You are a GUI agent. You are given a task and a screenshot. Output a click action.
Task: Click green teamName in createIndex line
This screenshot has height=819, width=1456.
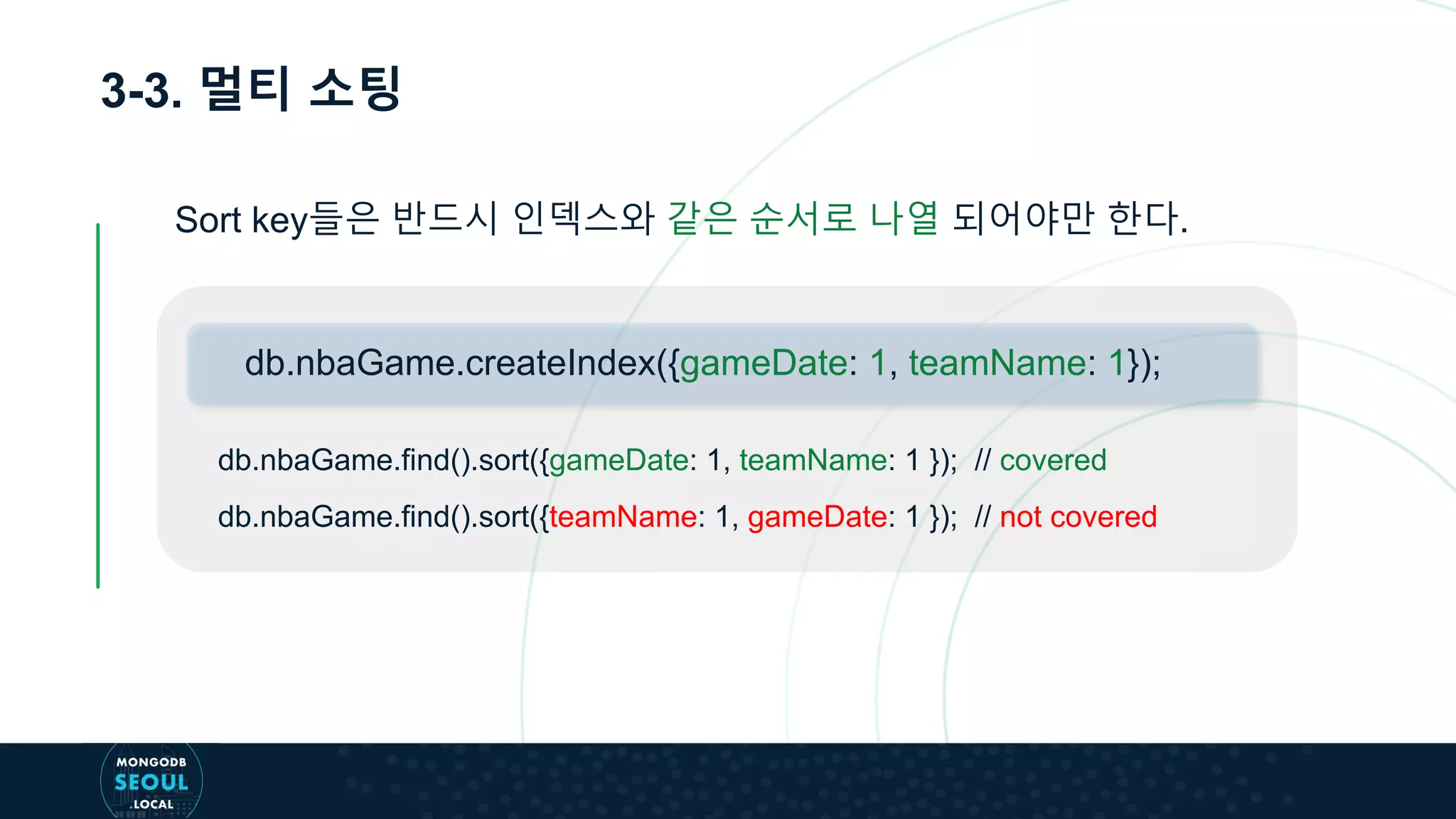pos(997,363)
